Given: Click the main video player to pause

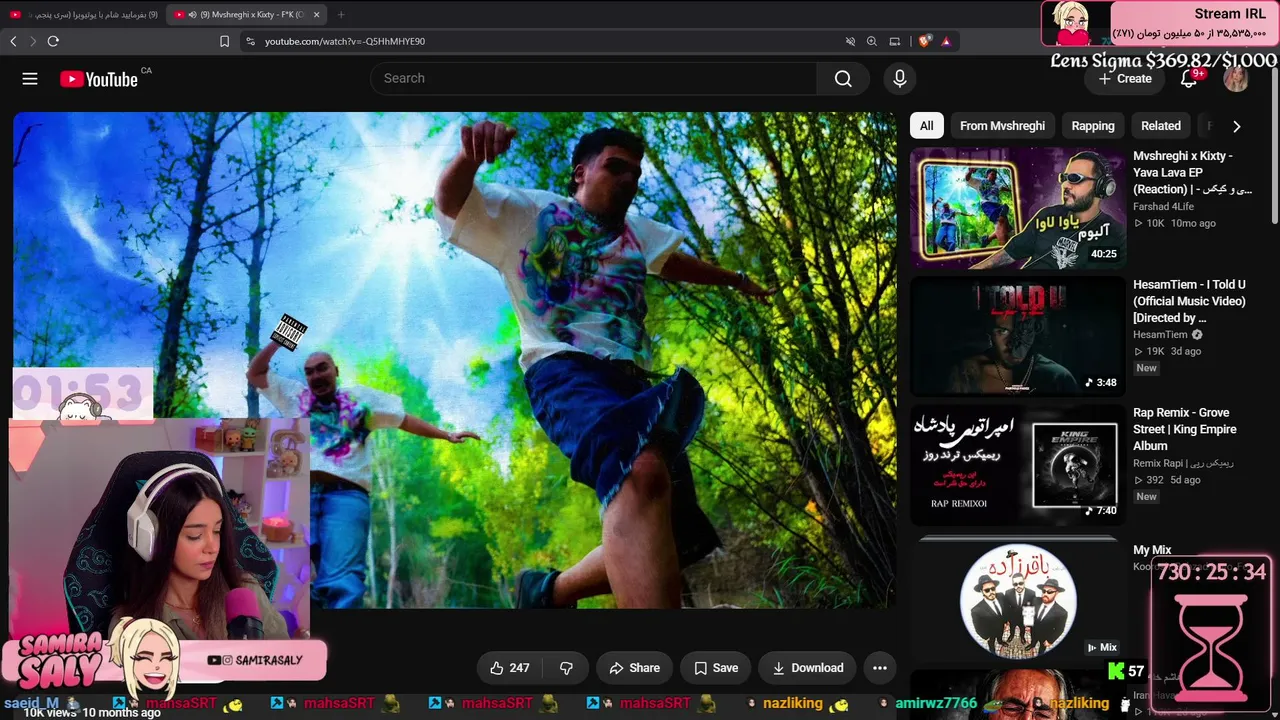Looking at the screenshot, I should click(455, 360).
